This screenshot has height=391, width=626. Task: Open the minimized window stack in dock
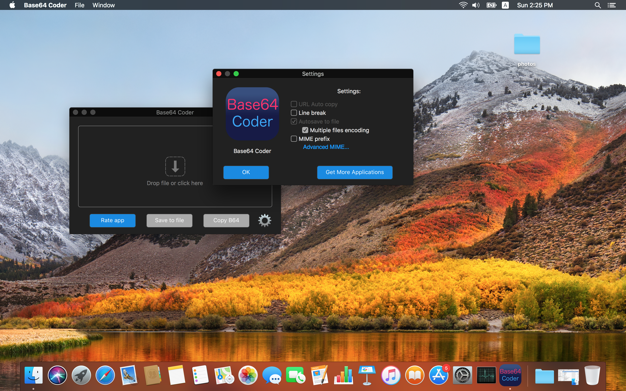569,376
